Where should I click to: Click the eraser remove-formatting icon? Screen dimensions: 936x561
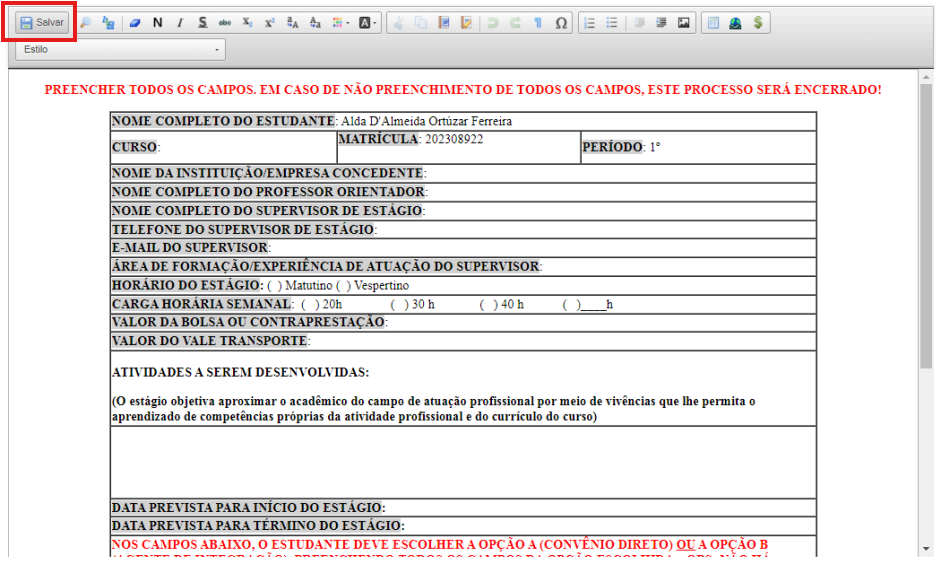135,23
